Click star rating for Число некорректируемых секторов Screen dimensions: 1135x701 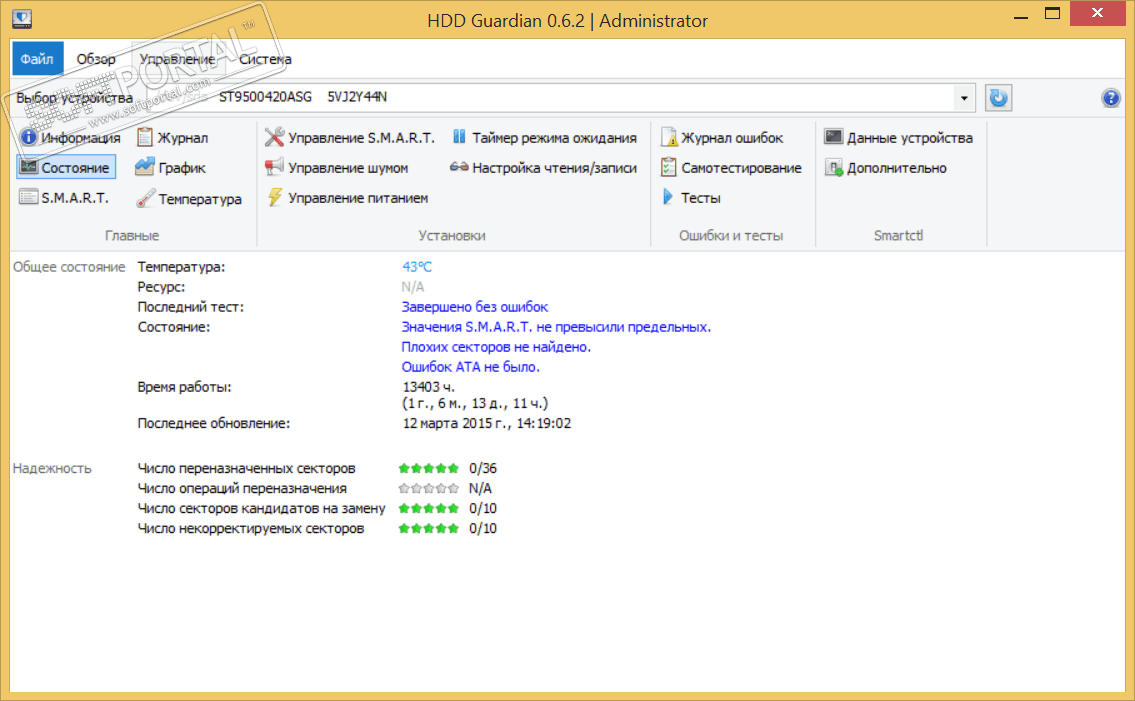coord(429,528)
